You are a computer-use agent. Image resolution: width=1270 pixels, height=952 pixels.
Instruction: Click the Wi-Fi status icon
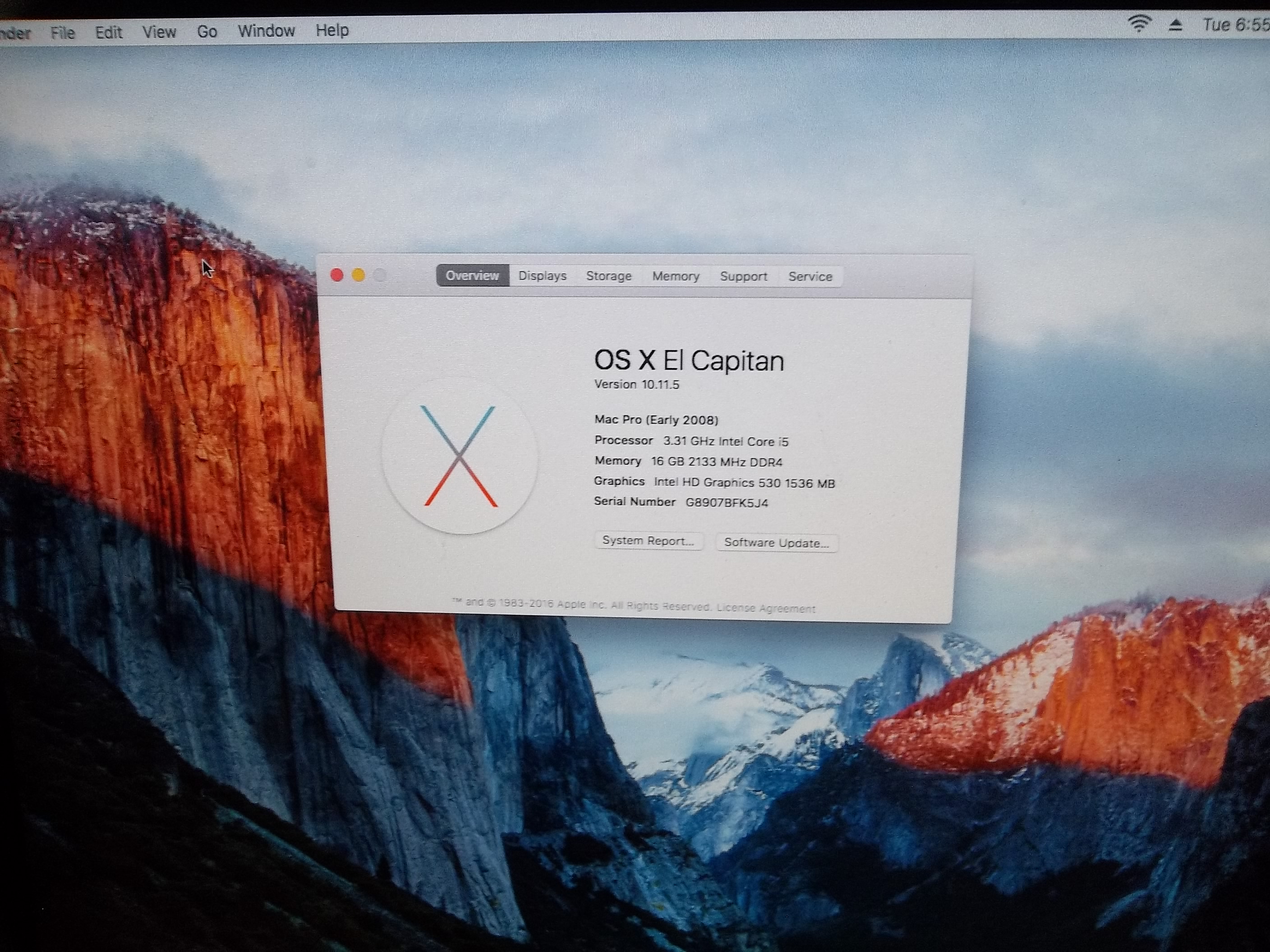click(1139, 23)
